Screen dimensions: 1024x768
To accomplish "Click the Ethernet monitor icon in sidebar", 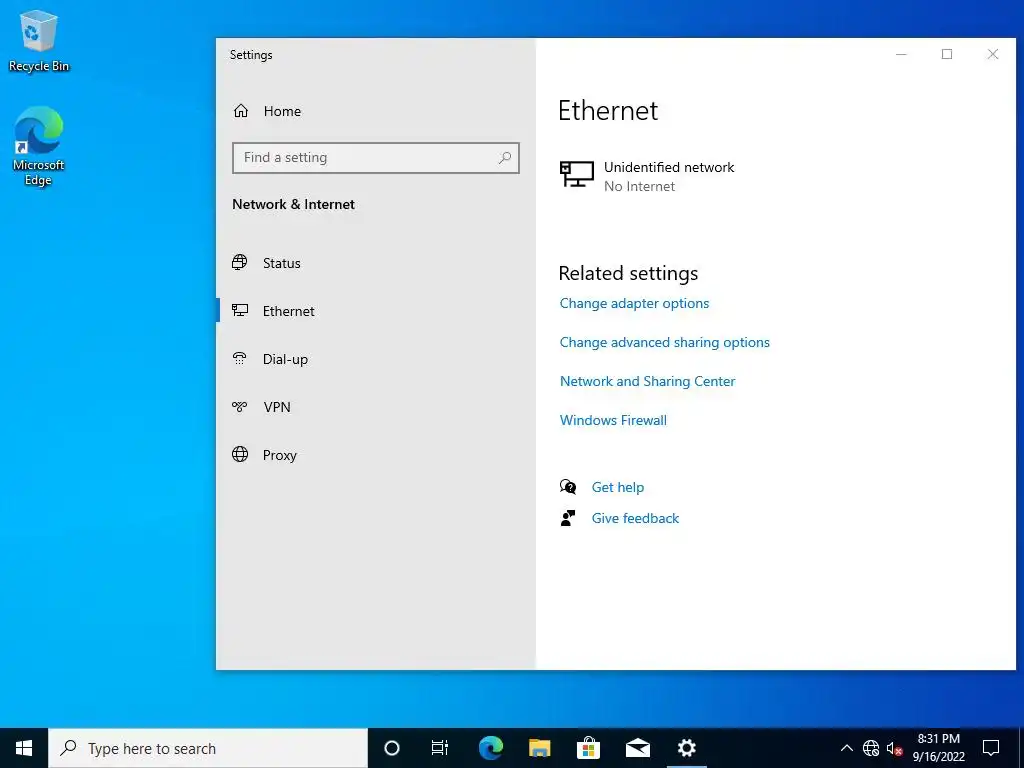I will click(240, 310).
